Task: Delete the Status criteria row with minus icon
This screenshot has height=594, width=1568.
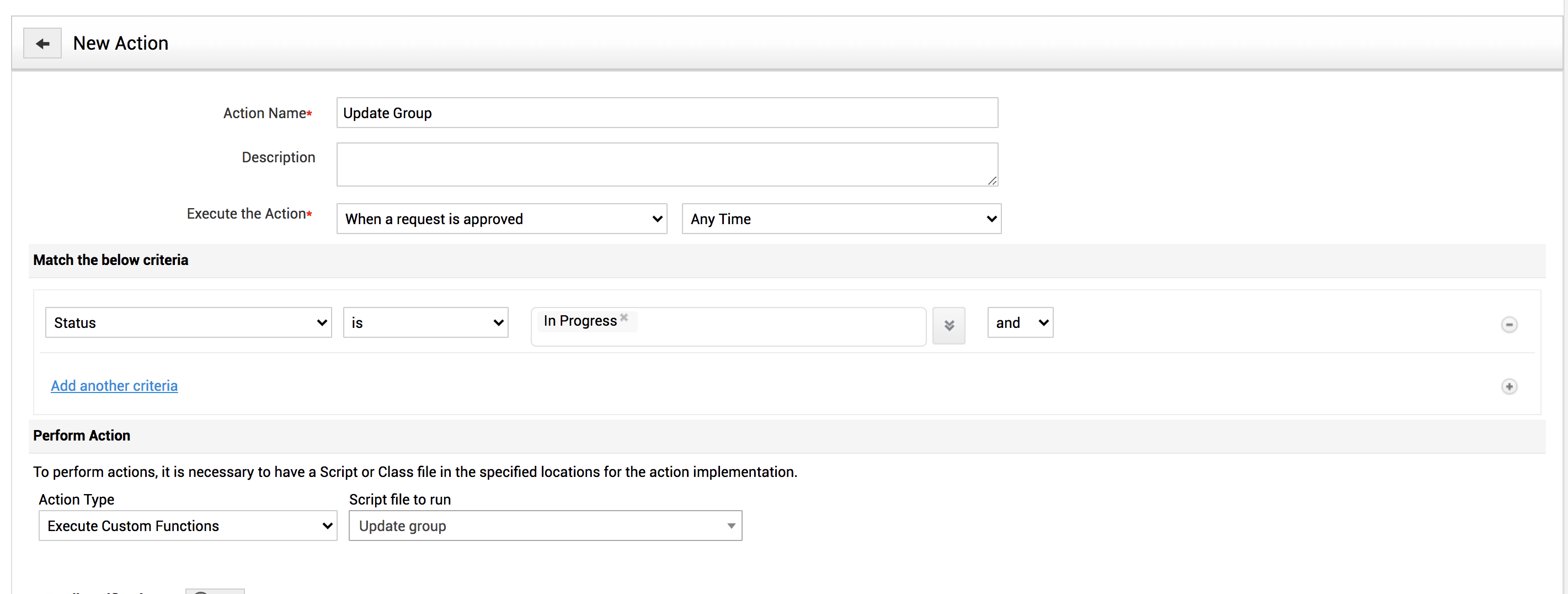Action: coord(1508,325)
